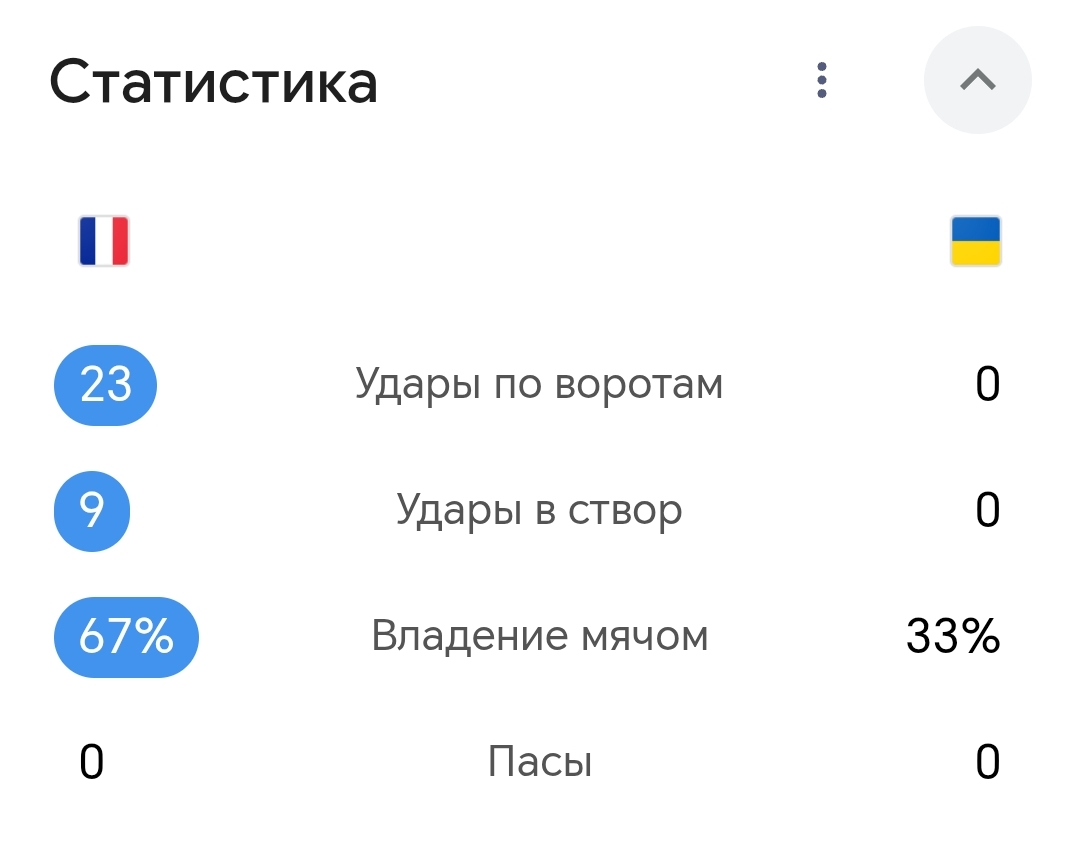This screenshot has height=867, width=1080.
Task: Click the Владение мячом label
Action: 539,636
